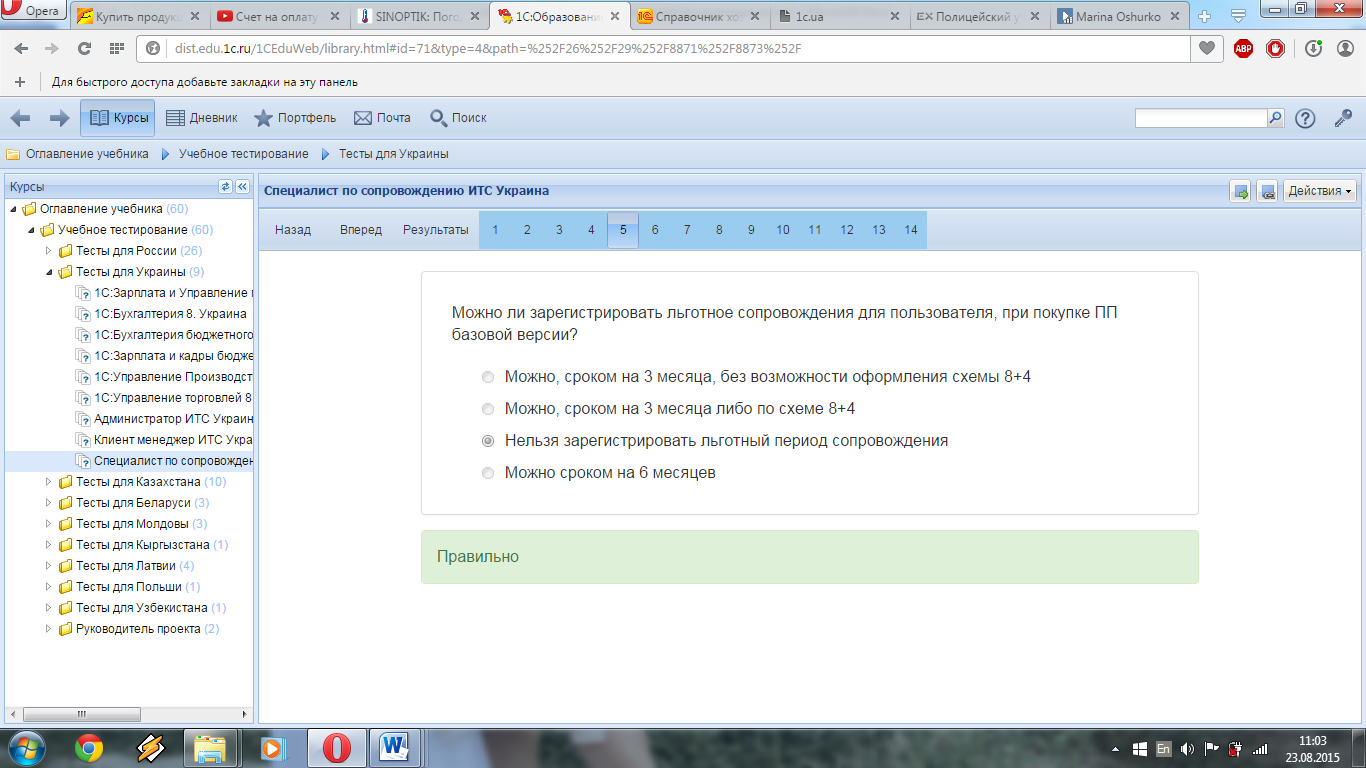Click the second icon left of Действия

pyautogui.click(x=1267, y=191)
